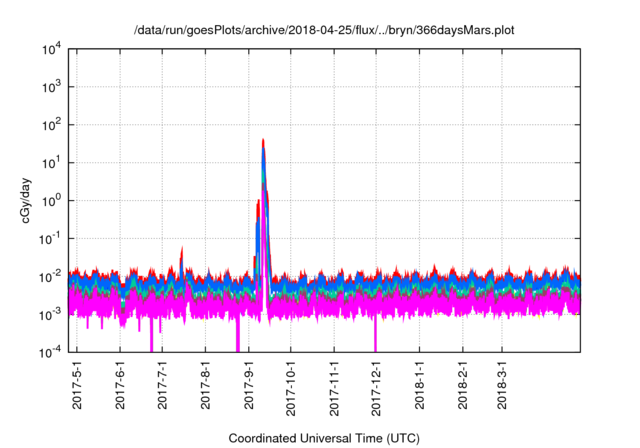
Task: Click the magenta dropout near 2017-12-1
Action: 376,335
